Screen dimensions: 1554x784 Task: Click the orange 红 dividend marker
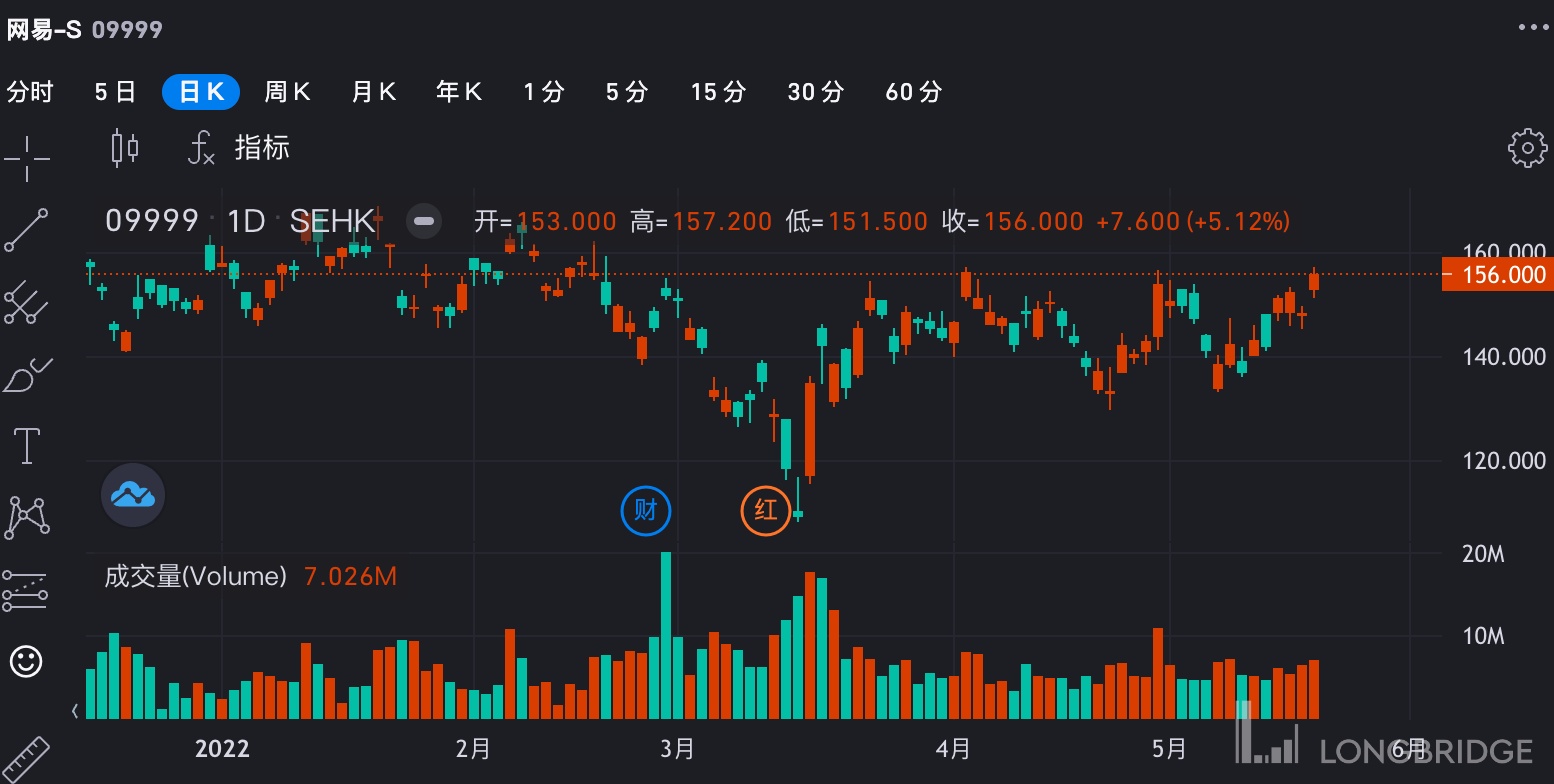coord(766,511)
